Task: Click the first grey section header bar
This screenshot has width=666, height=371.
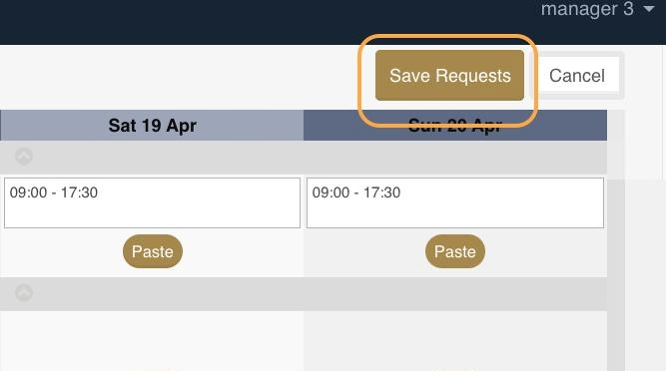Action: (x=303, y=157)
